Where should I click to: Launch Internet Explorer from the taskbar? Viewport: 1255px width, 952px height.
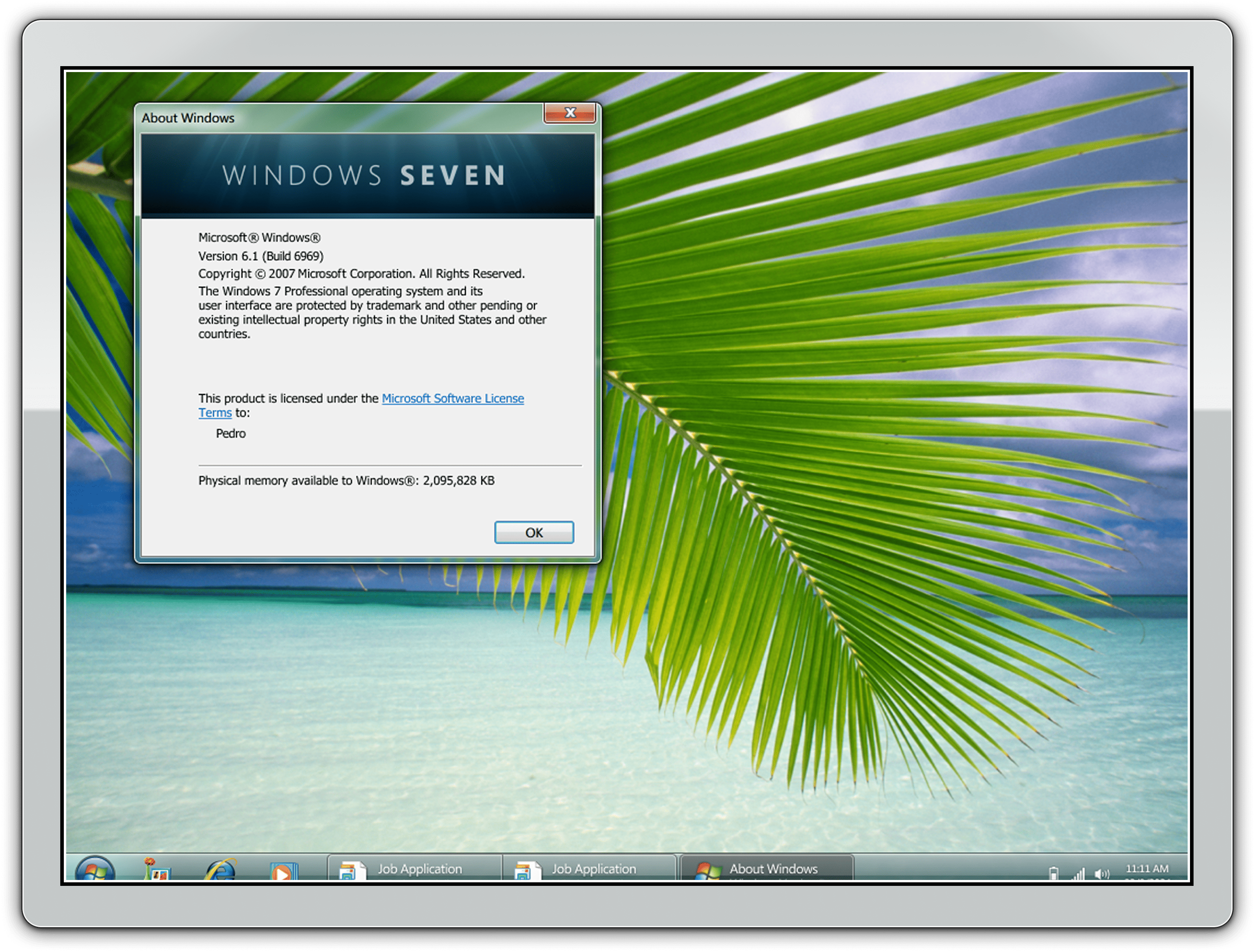coord(221,869)
